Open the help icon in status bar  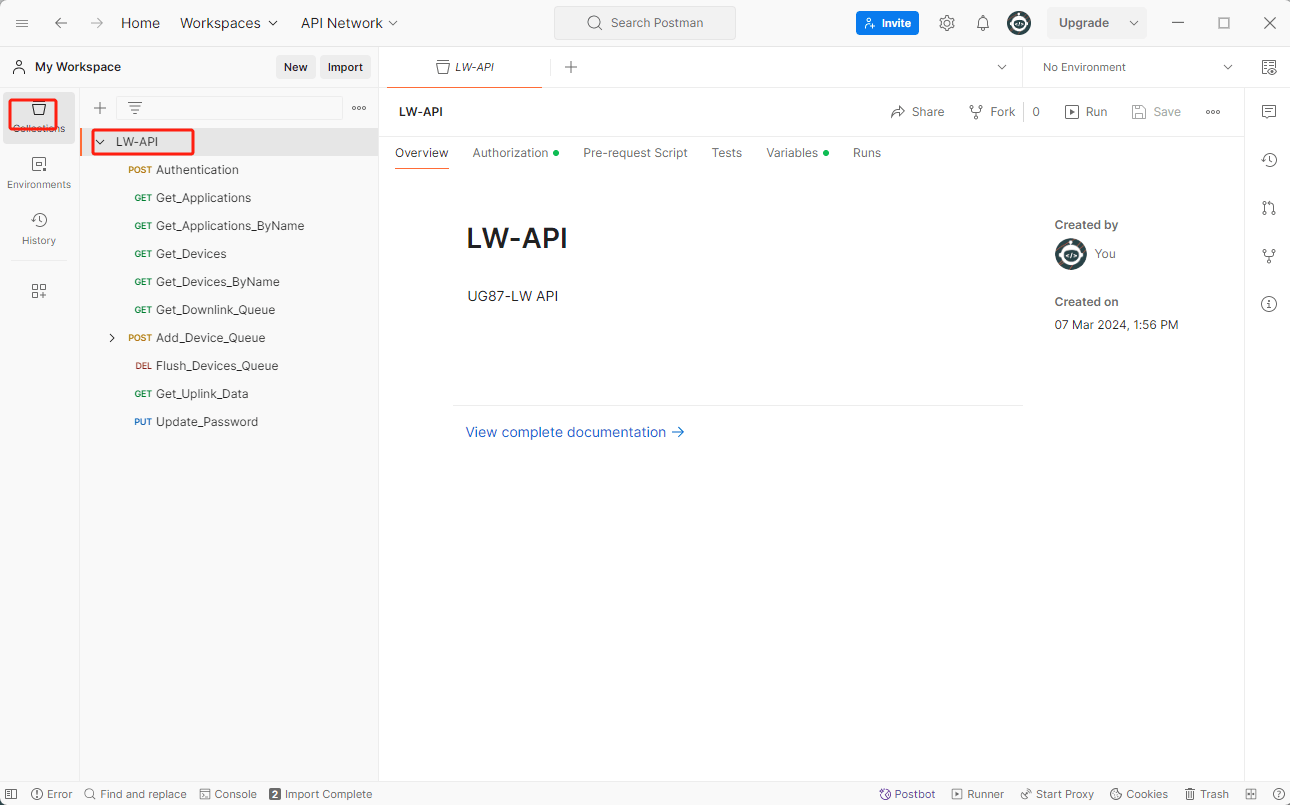(x=1279, y=794)
